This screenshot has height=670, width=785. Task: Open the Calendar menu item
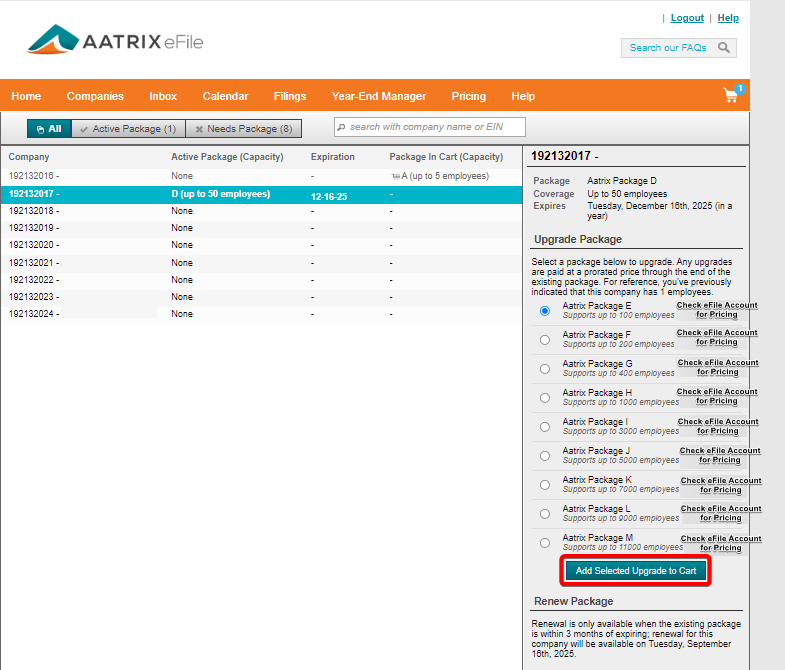(x=225, y=96)
